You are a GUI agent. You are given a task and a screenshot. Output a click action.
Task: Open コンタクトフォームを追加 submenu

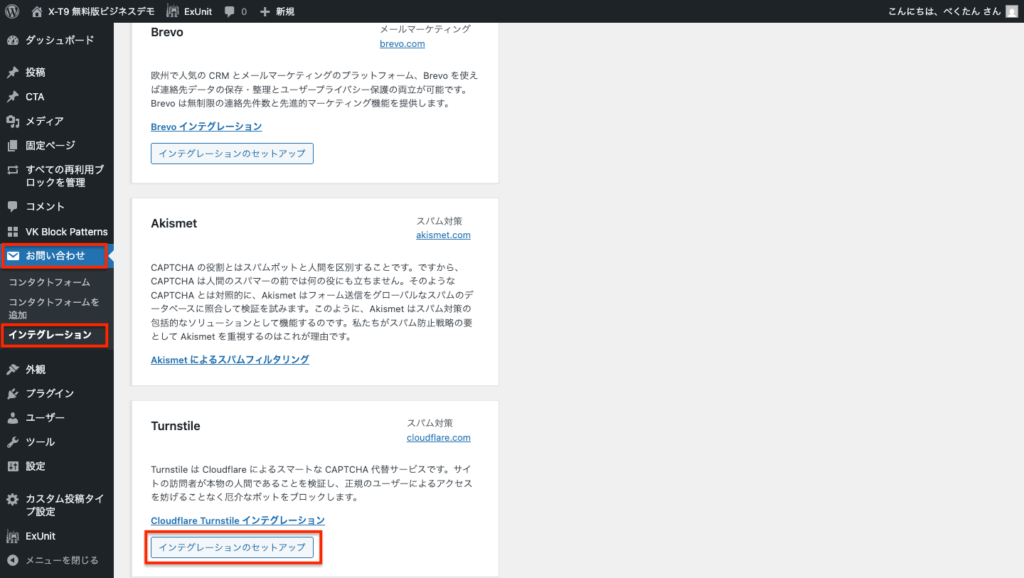click(54, 308)
